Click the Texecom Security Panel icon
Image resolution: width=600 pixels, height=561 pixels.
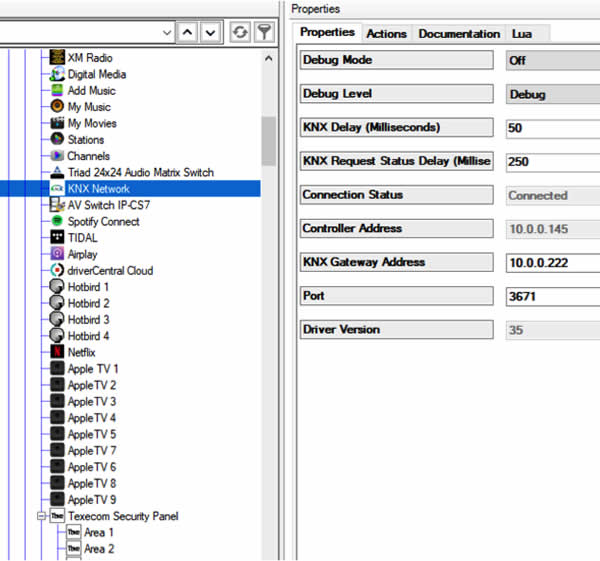point(57,515)
